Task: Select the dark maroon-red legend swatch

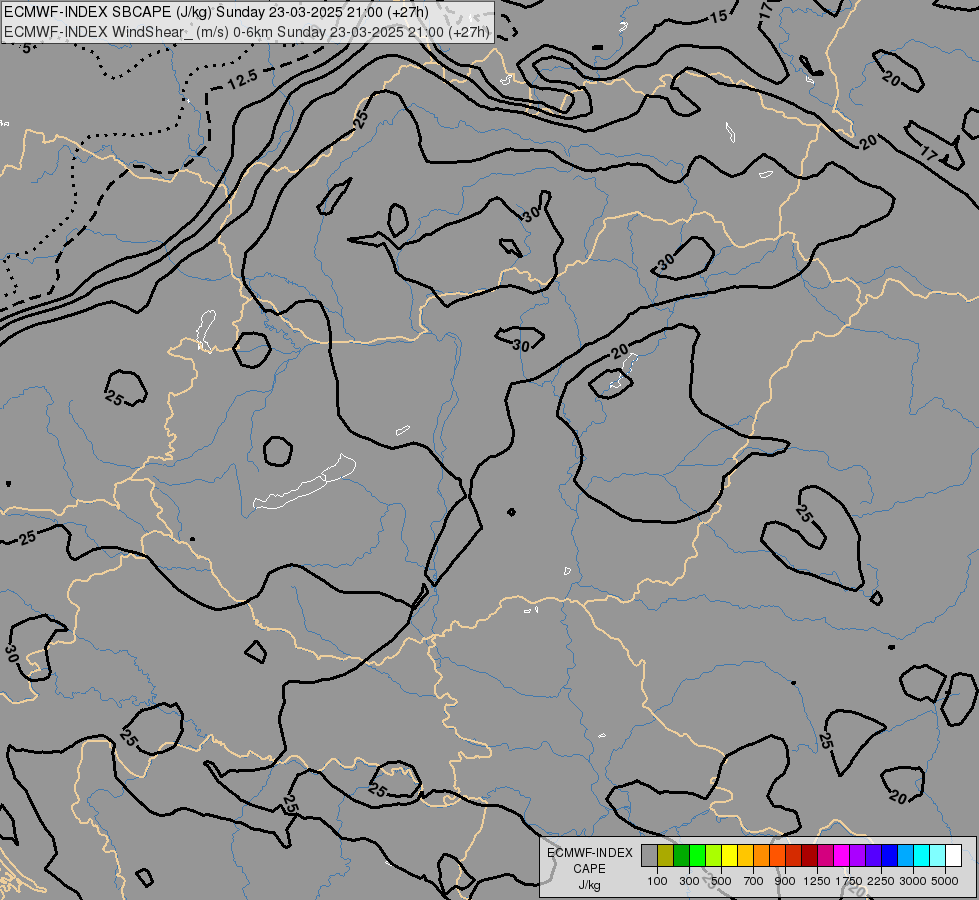Action: coord(810,855)
